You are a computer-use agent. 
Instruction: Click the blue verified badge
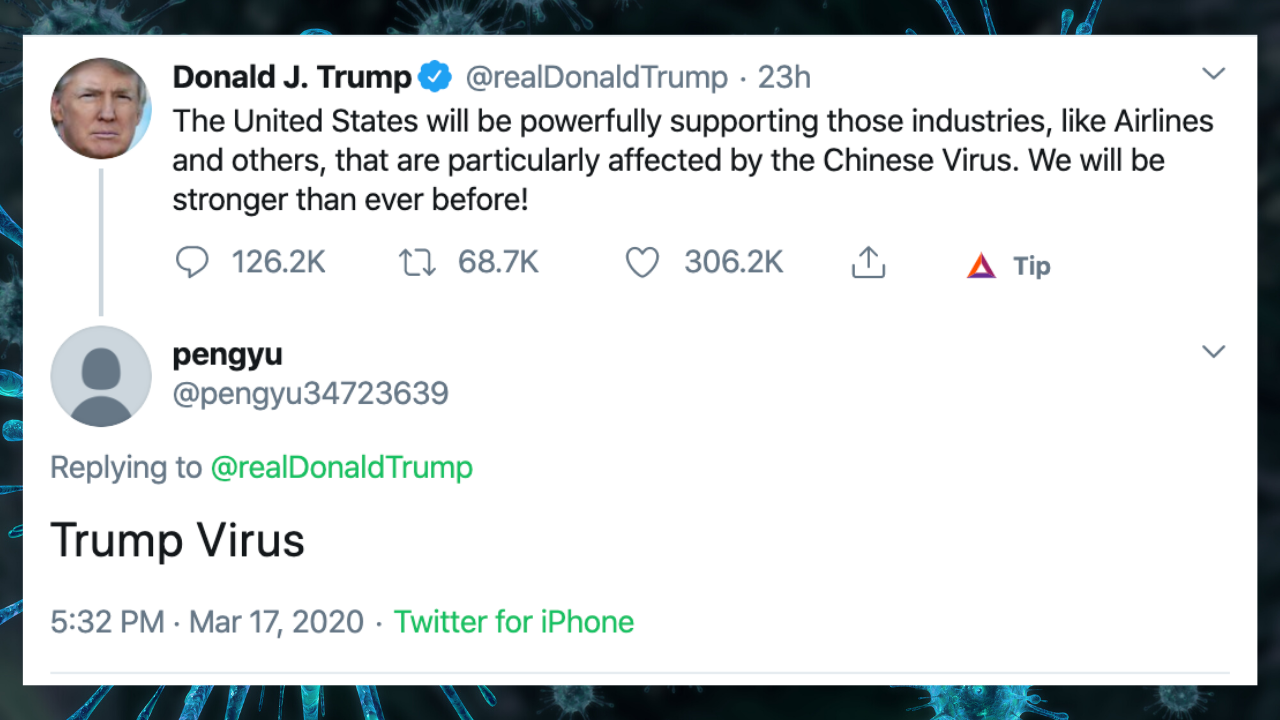(x=435, y=77)
